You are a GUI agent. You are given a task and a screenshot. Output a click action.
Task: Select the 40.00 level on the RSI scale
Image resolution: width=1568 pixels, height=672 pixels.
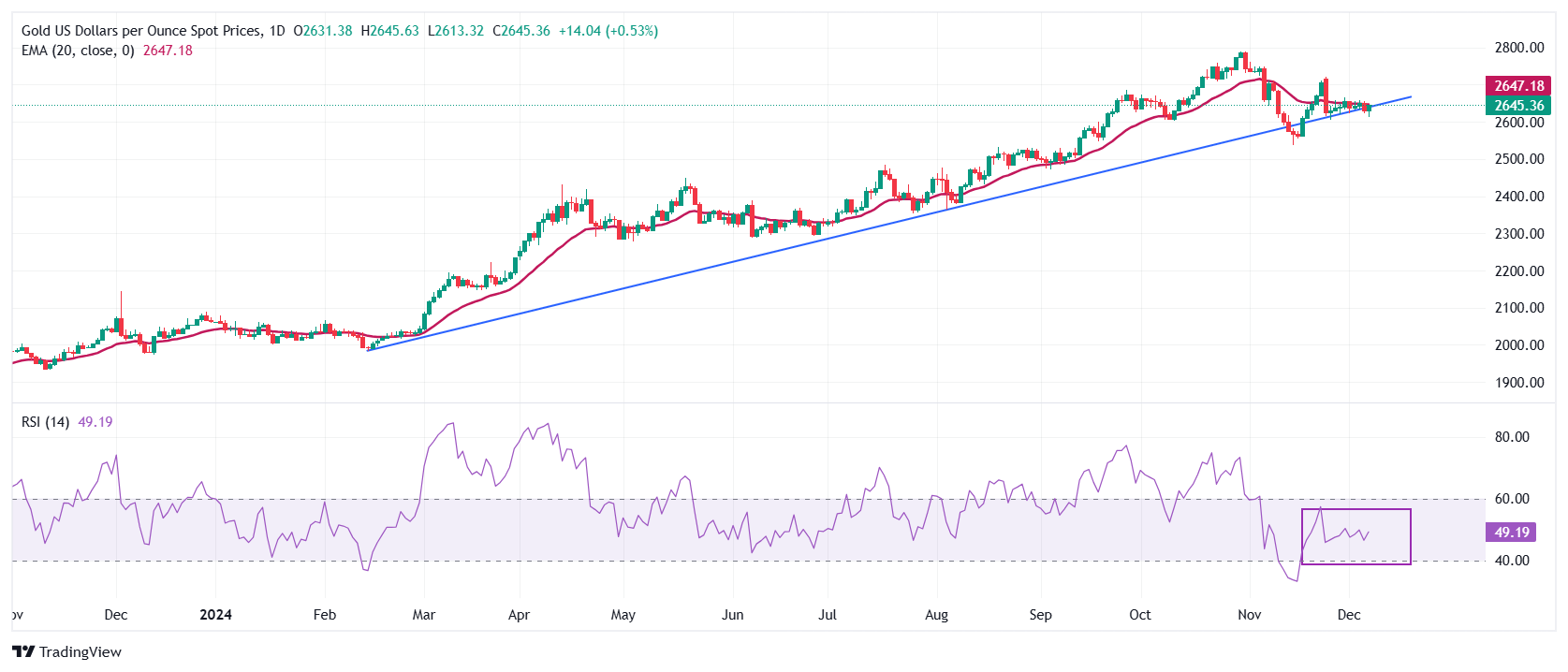point(1511,561)
